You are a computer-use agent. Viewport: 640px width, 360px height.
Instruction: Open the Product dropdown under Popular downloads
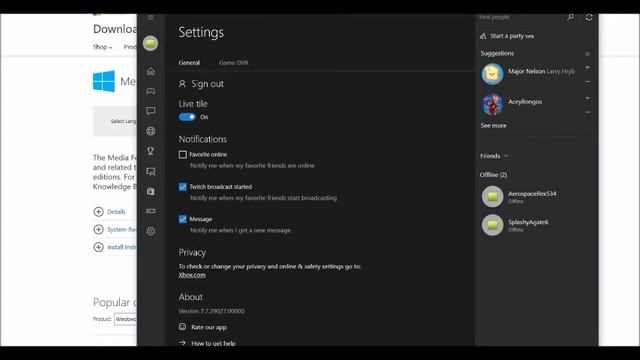click(x=125, y=319)
